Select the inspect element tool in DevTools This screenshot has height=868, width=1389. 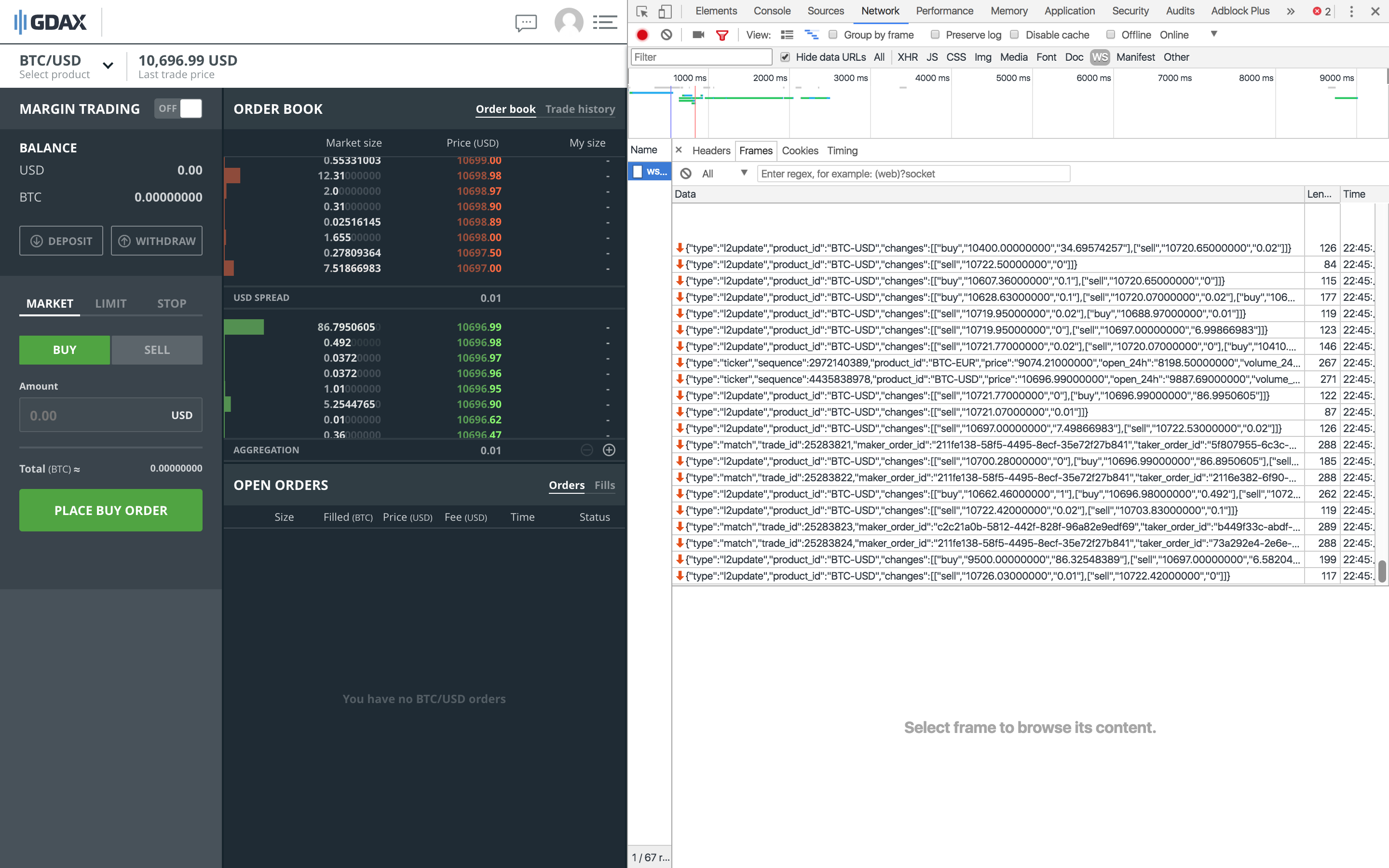[x=642, y=11]
